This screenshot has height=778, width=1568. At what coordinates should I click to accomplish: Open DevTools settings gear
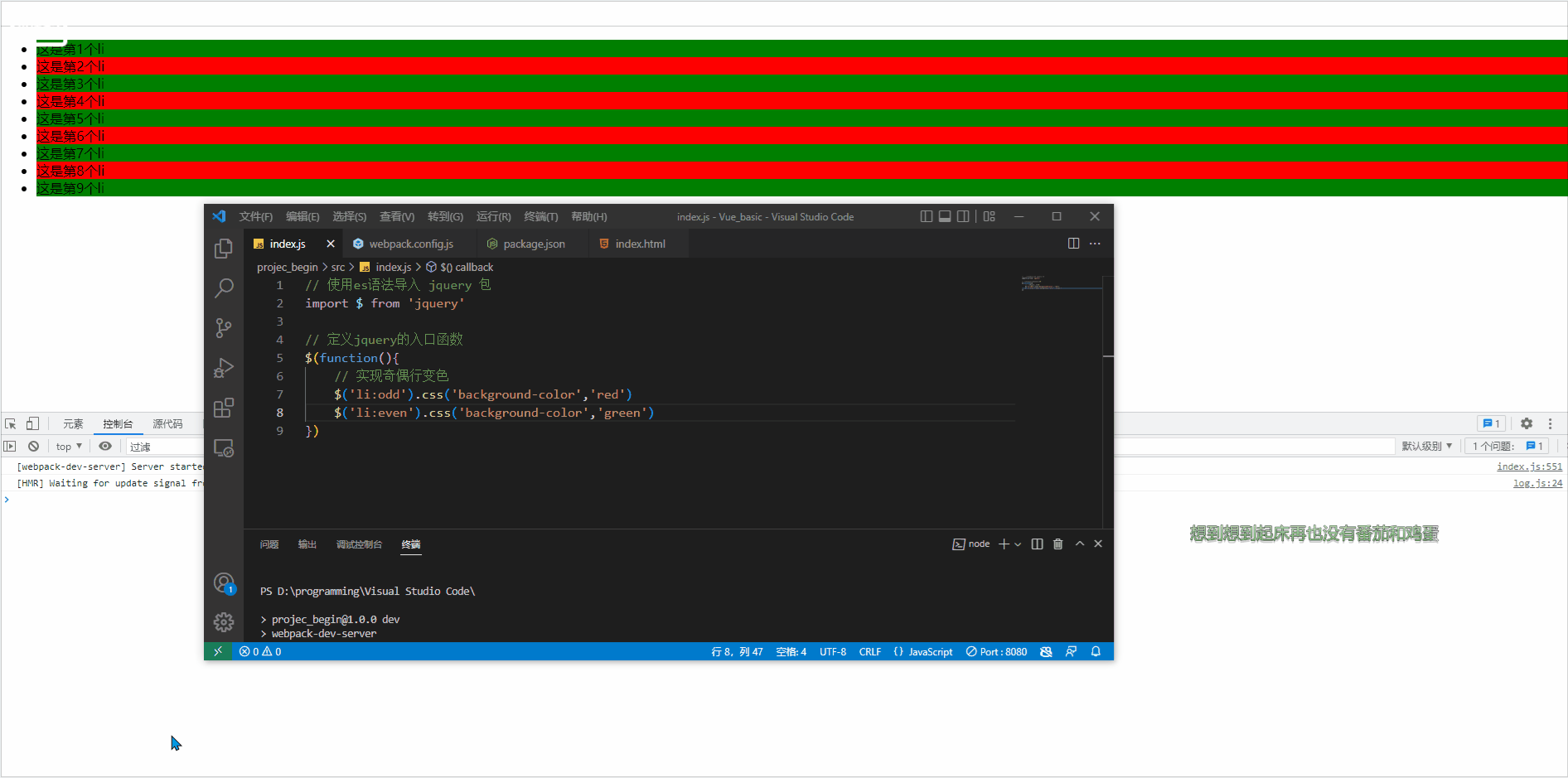pos(1527,423)
